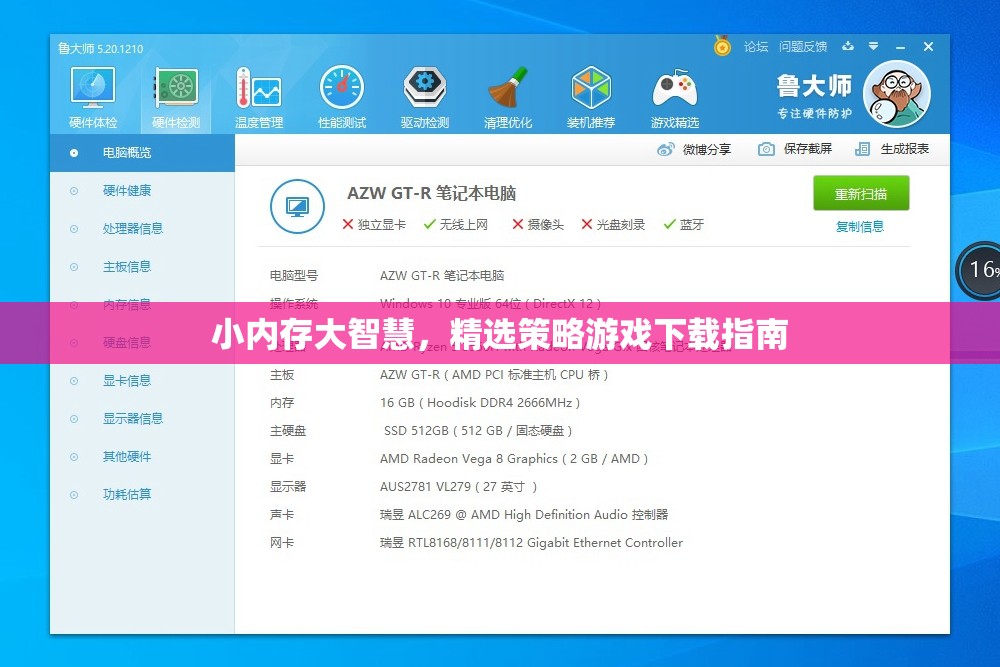Click the 独立显卡 status indicator
The width and height of the screenshot is (1000, 667).
(374, 224)
